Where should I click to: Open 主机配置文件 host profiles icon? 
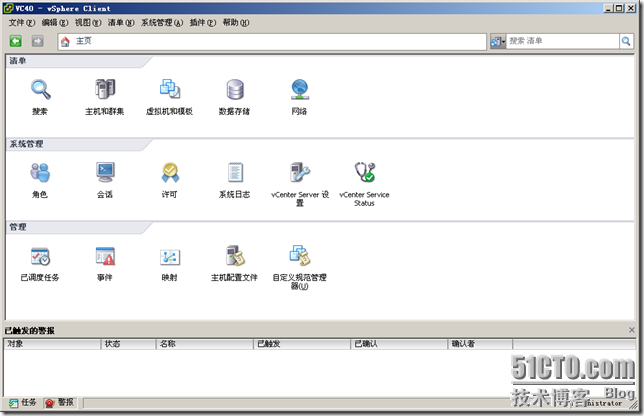pos(235,255)
